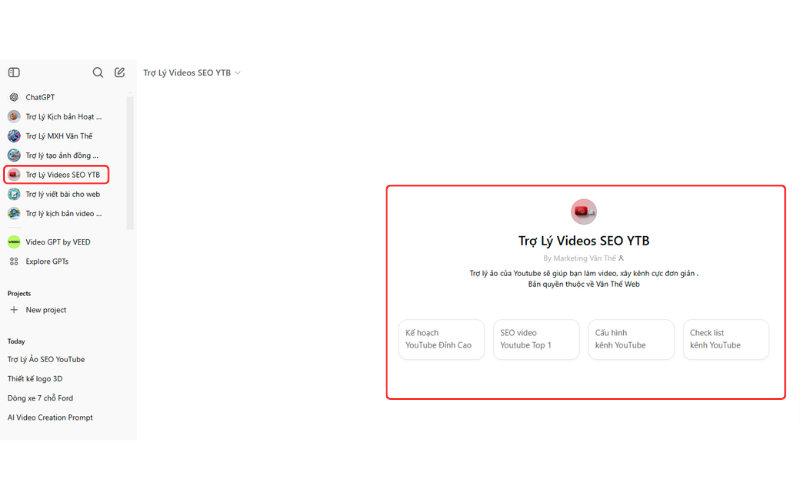Viewport: 800px width, 500px height.
Task: Click the green VEED logo icon
Action: [14, 242]
